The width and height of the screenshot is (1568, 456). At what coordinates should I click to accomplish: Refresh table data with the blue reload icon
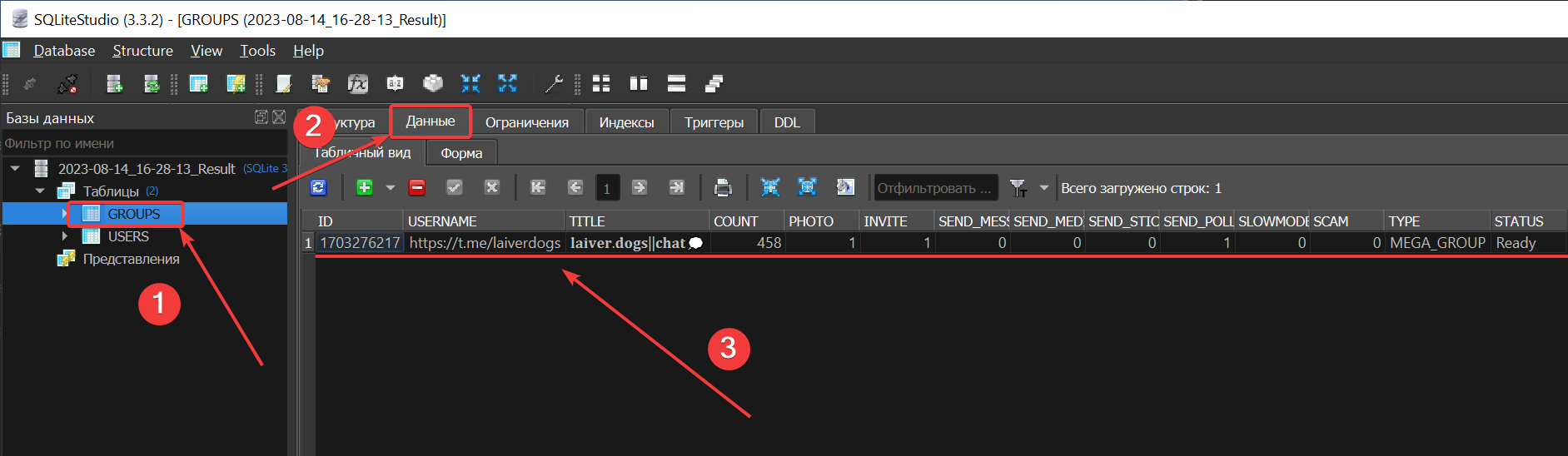(318, 187)
